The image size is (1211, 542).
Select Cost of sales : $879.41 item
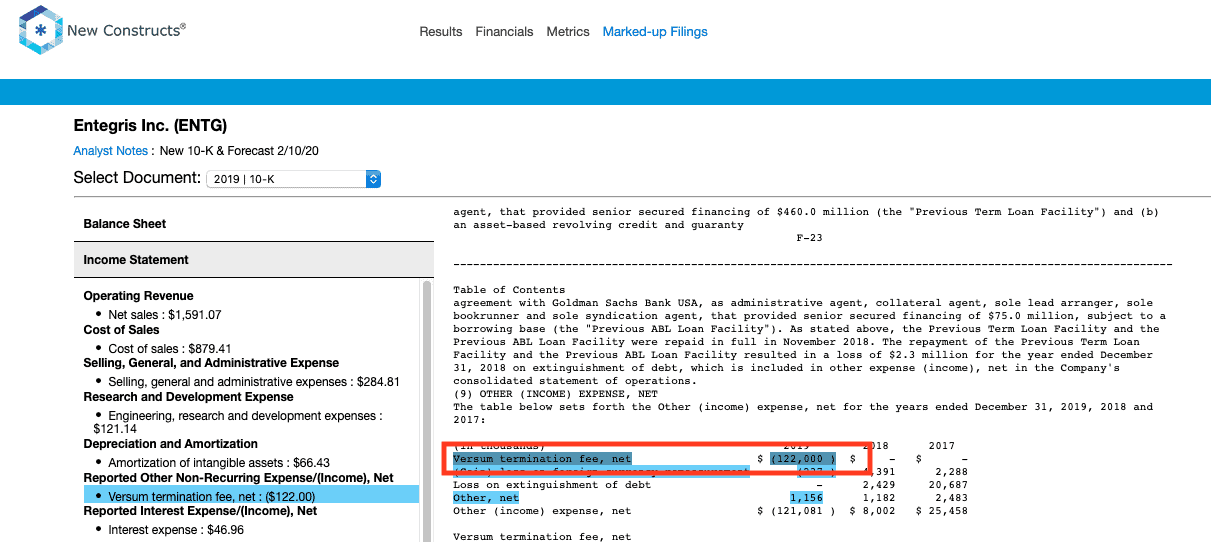[x=170, y=349]
